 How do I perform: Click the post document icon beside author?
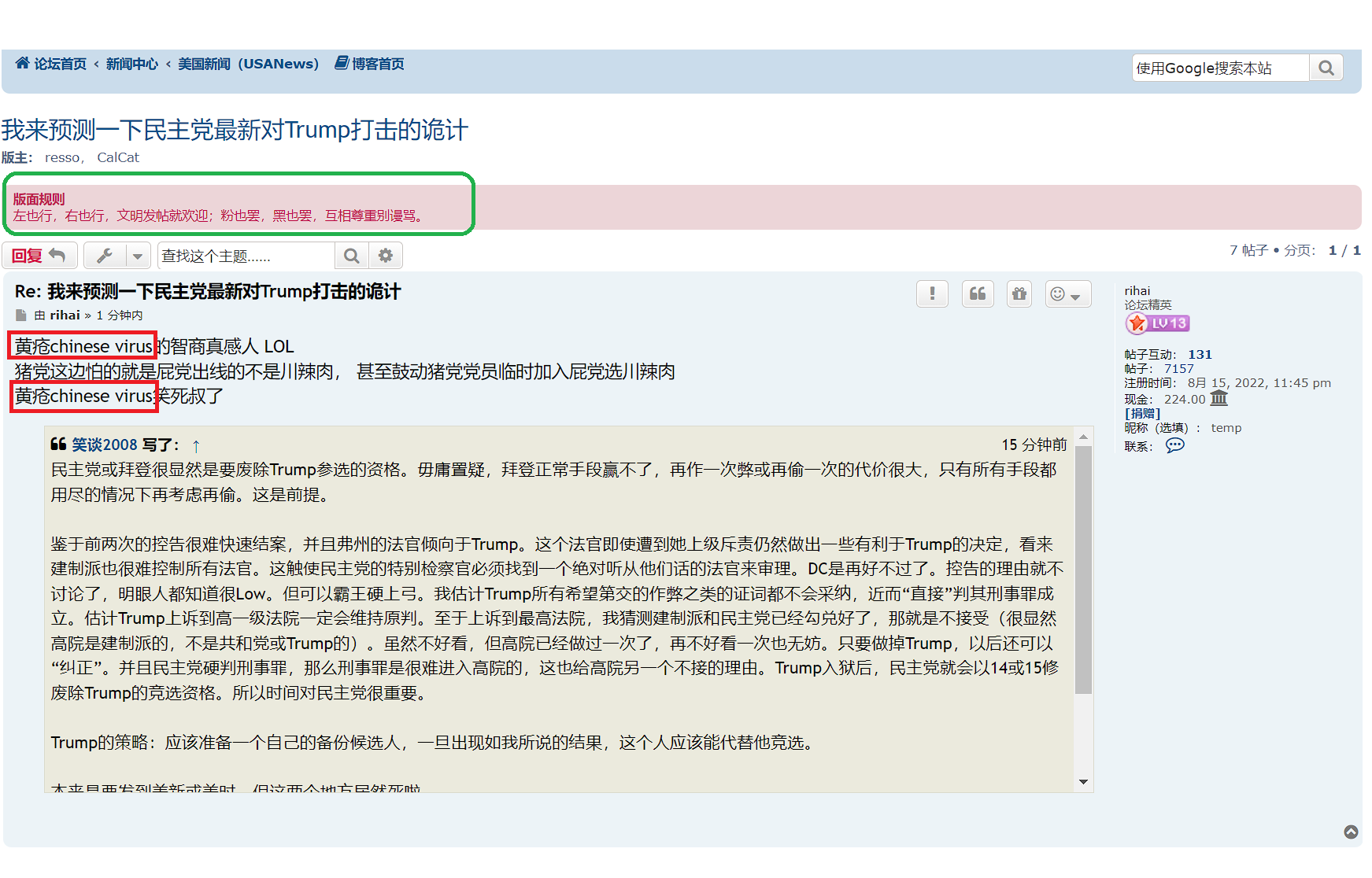21,315
